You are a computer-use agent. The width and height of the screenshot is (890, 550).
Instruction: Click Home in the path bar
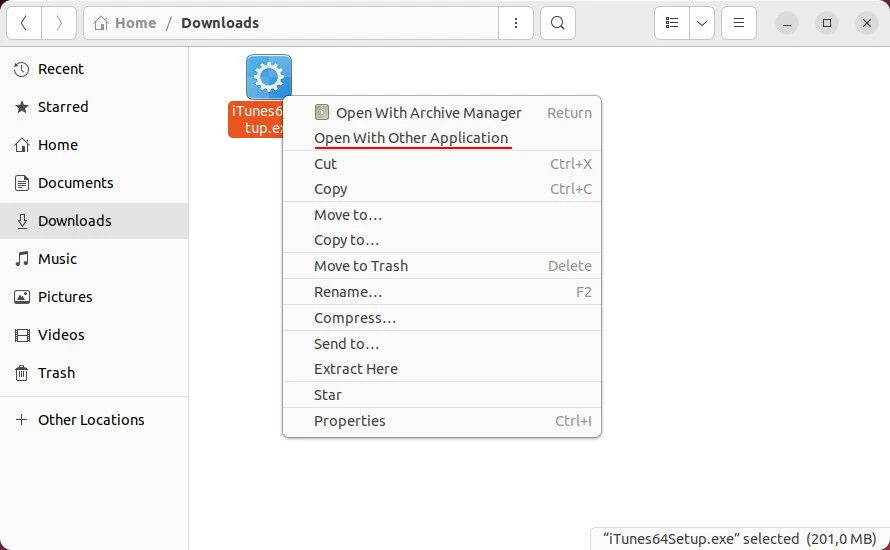(x=135, y=23)
